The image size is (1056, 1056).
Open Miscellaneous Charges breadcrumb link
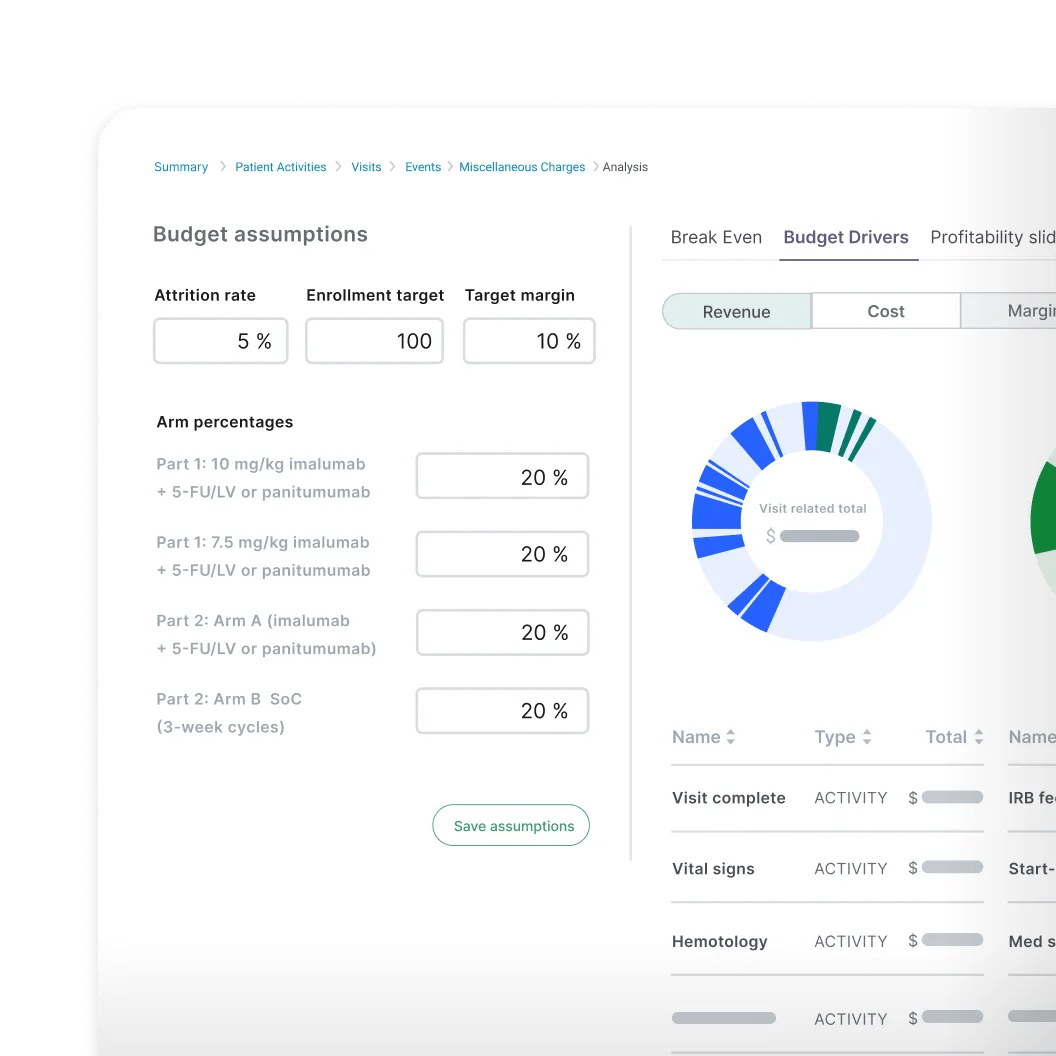coord(522,167)
